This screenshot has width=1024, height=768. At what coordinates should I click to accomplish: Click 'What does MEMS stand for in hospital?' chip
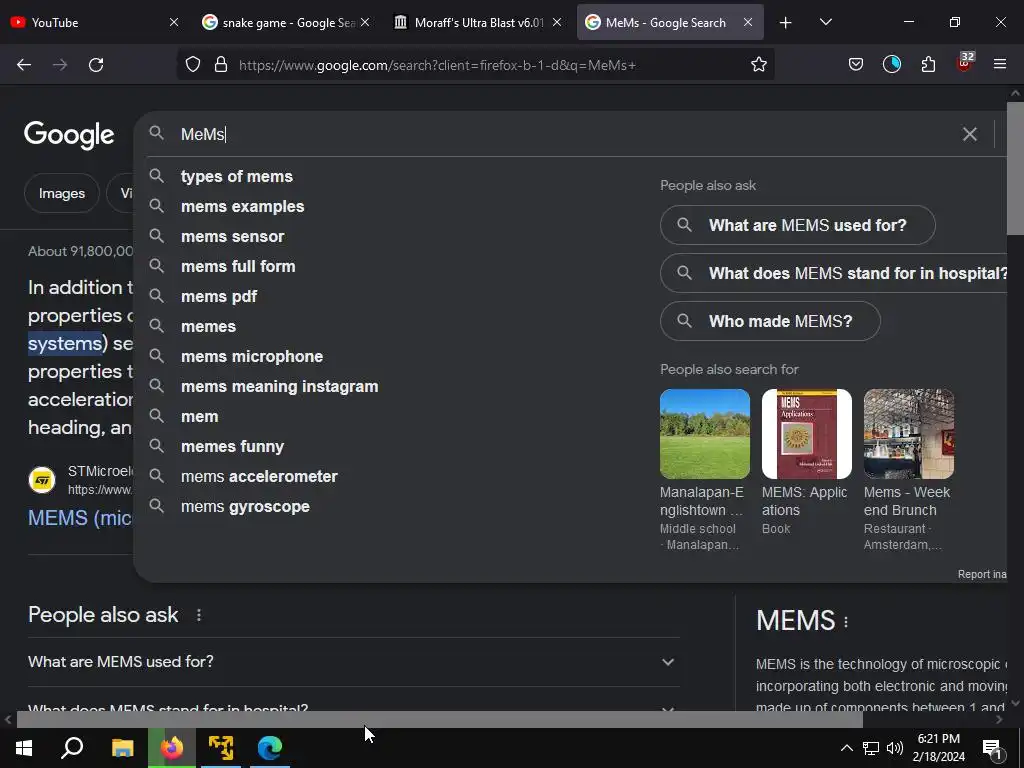click(x=834, y=273)
